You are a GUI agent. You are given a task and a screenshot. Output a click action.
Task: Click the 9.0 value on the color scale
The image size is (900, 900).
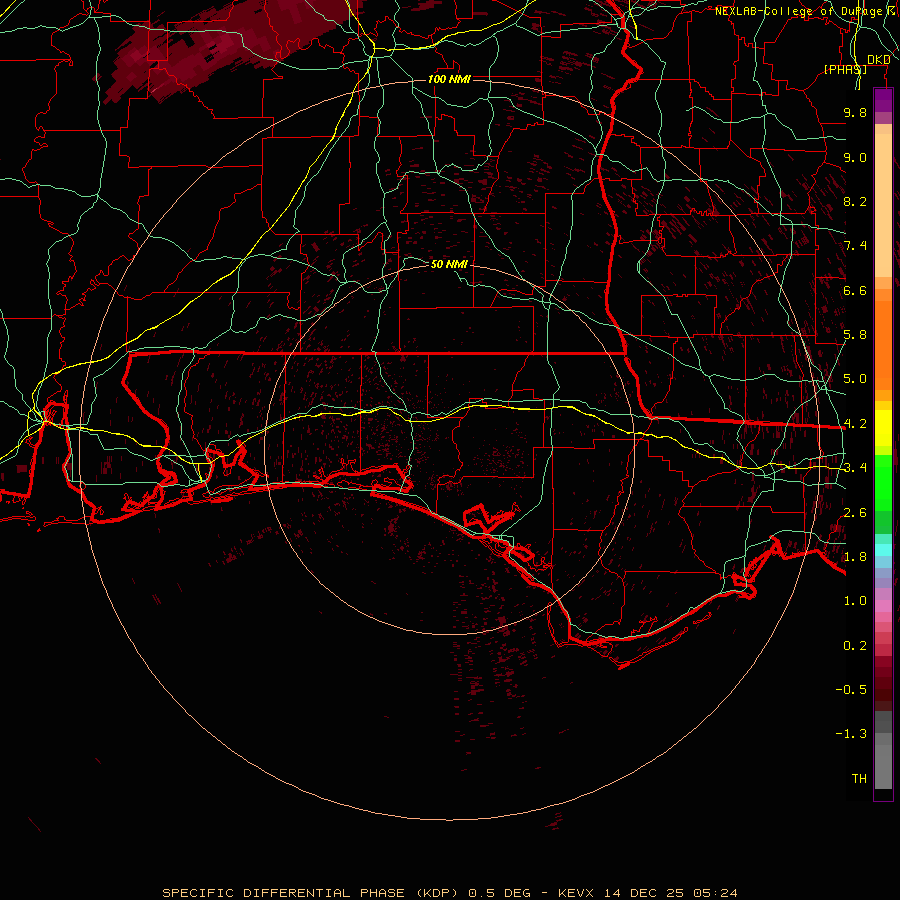pyautogui.click(x=855, y=157)
